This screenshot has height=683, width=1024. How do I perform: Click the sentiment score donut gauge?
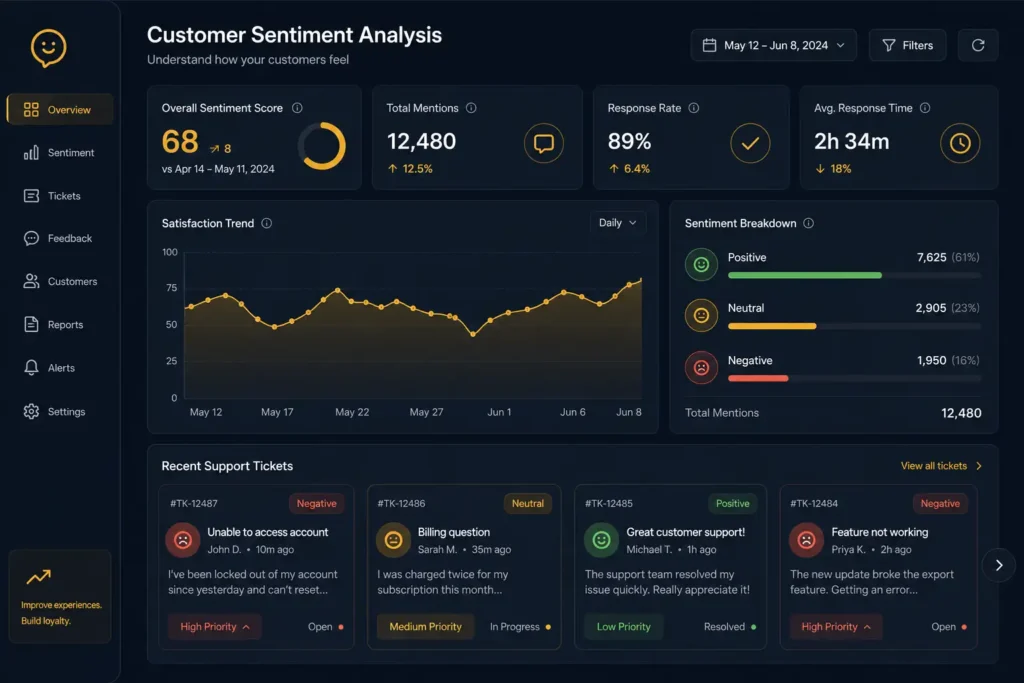click(323, 146)
